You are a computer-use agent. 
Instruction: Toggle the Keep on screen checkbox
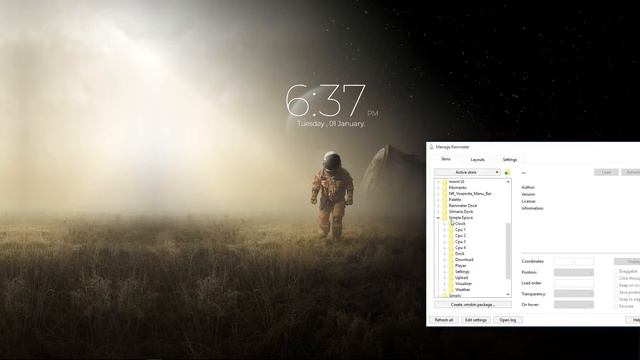616,285
